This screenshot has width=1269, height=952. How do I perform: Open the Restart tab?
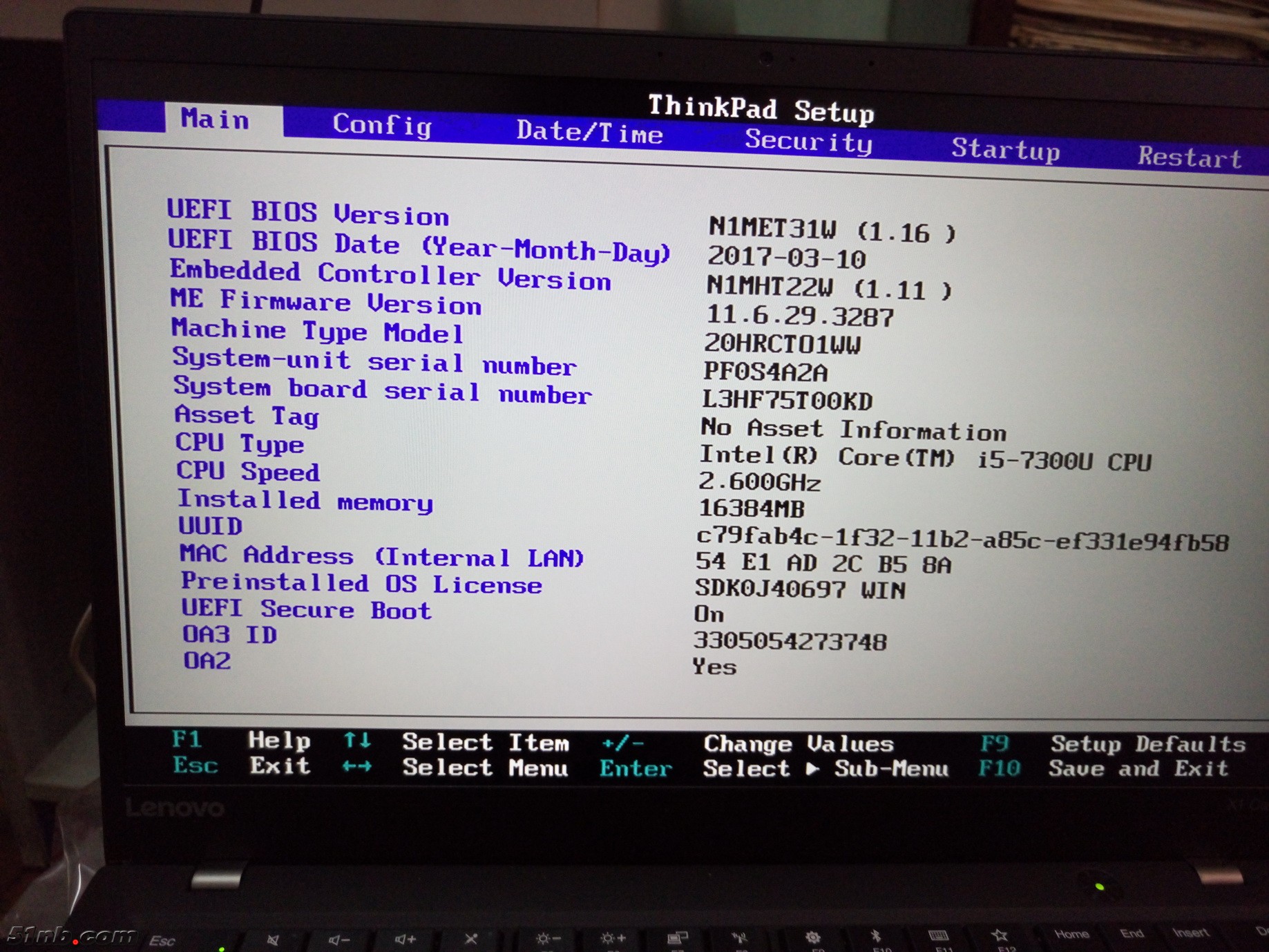pos(1190,158)
